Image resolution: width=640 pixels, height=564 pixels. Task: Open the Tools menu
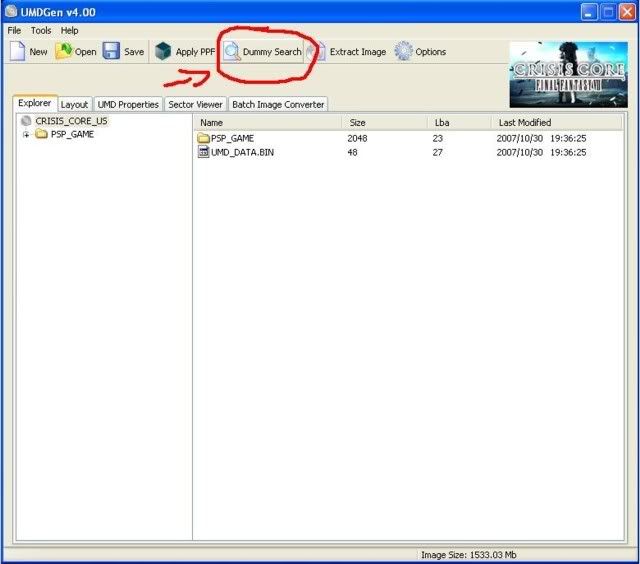click(x=41, y=31)
